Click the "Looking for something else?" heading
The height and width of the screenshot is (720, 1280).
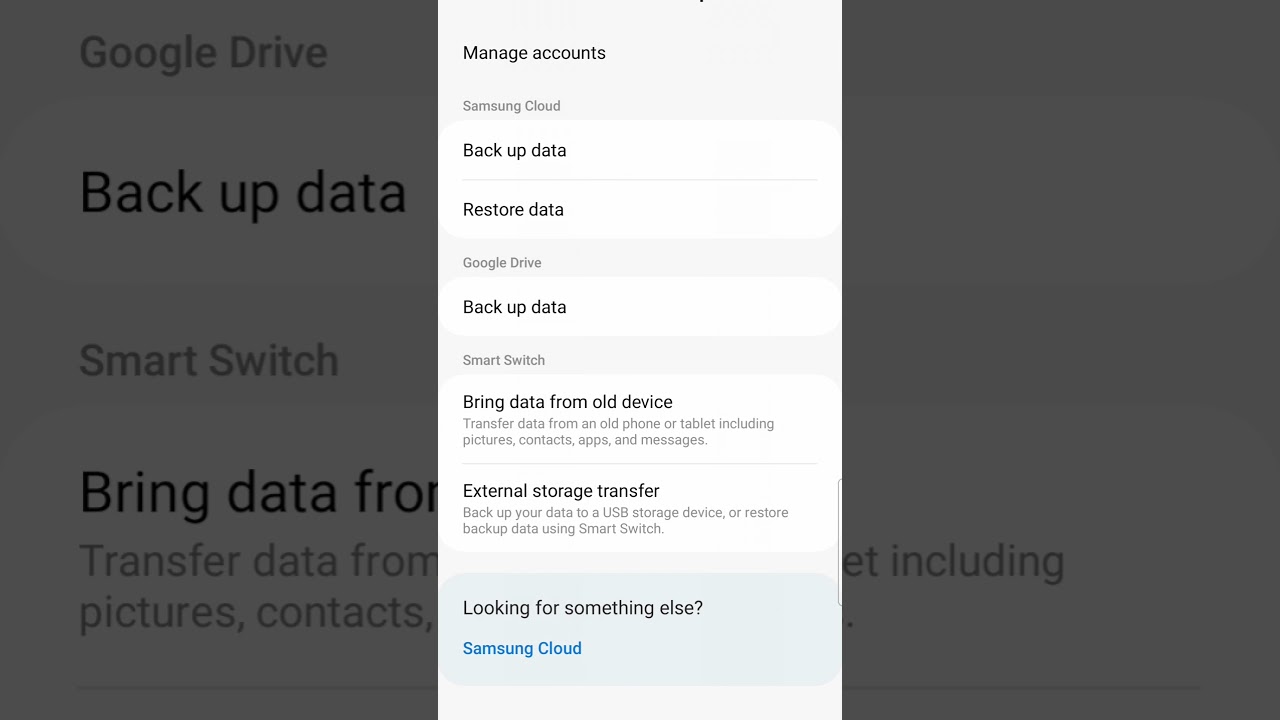(582, 608)
